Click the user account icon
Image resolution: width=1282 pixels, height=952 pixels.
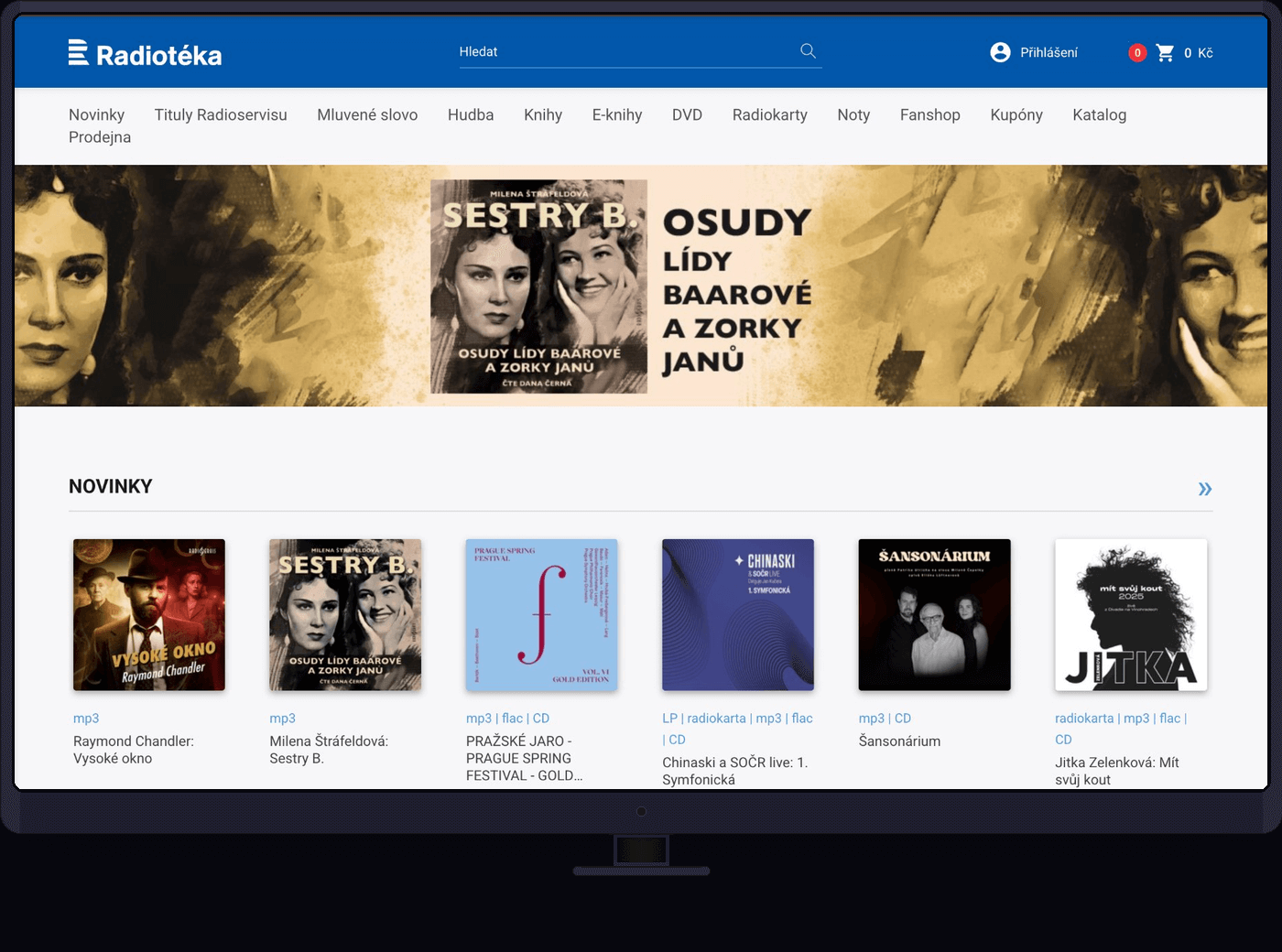point(1000,52)
